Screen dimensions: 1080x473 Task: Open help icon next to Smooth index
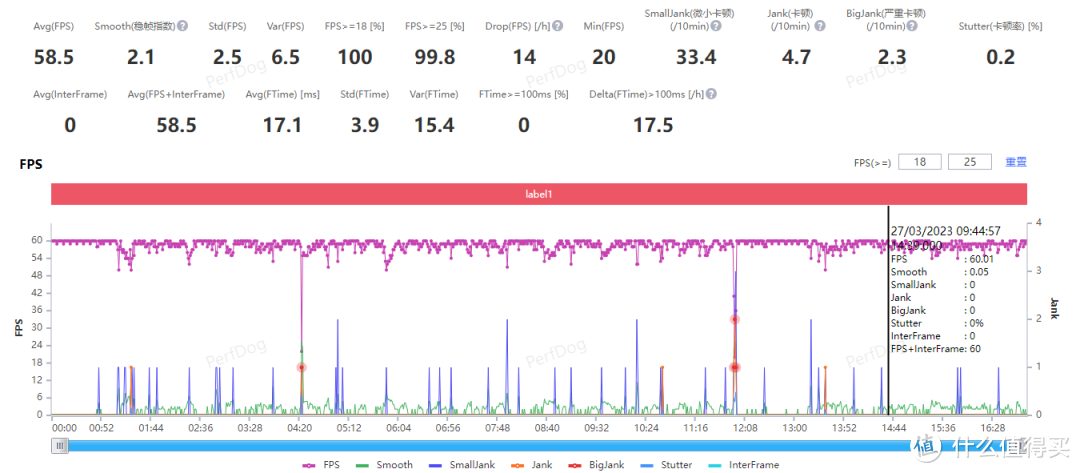tap(183, 26)
